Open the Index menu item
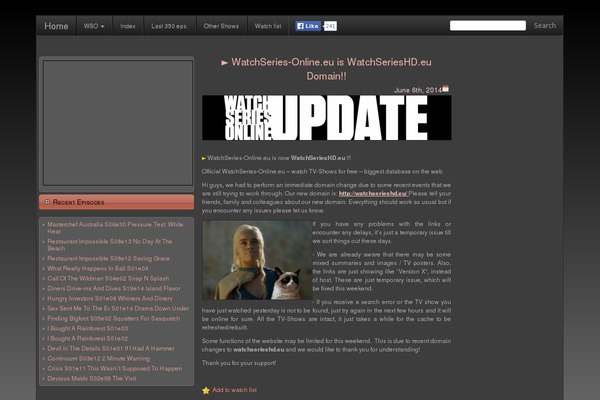 coord(128,26)
